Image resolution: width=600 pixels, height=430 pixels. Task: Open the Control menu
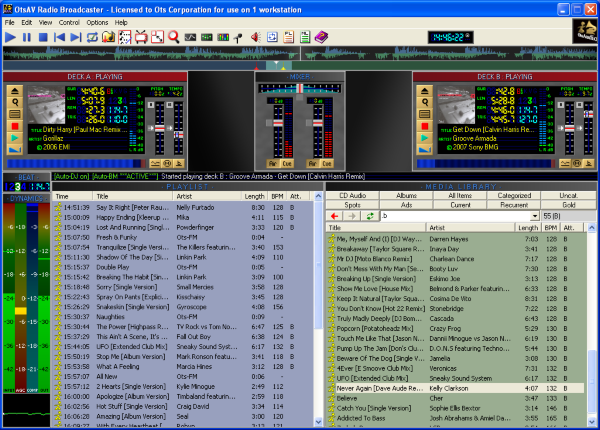point(69,21)
